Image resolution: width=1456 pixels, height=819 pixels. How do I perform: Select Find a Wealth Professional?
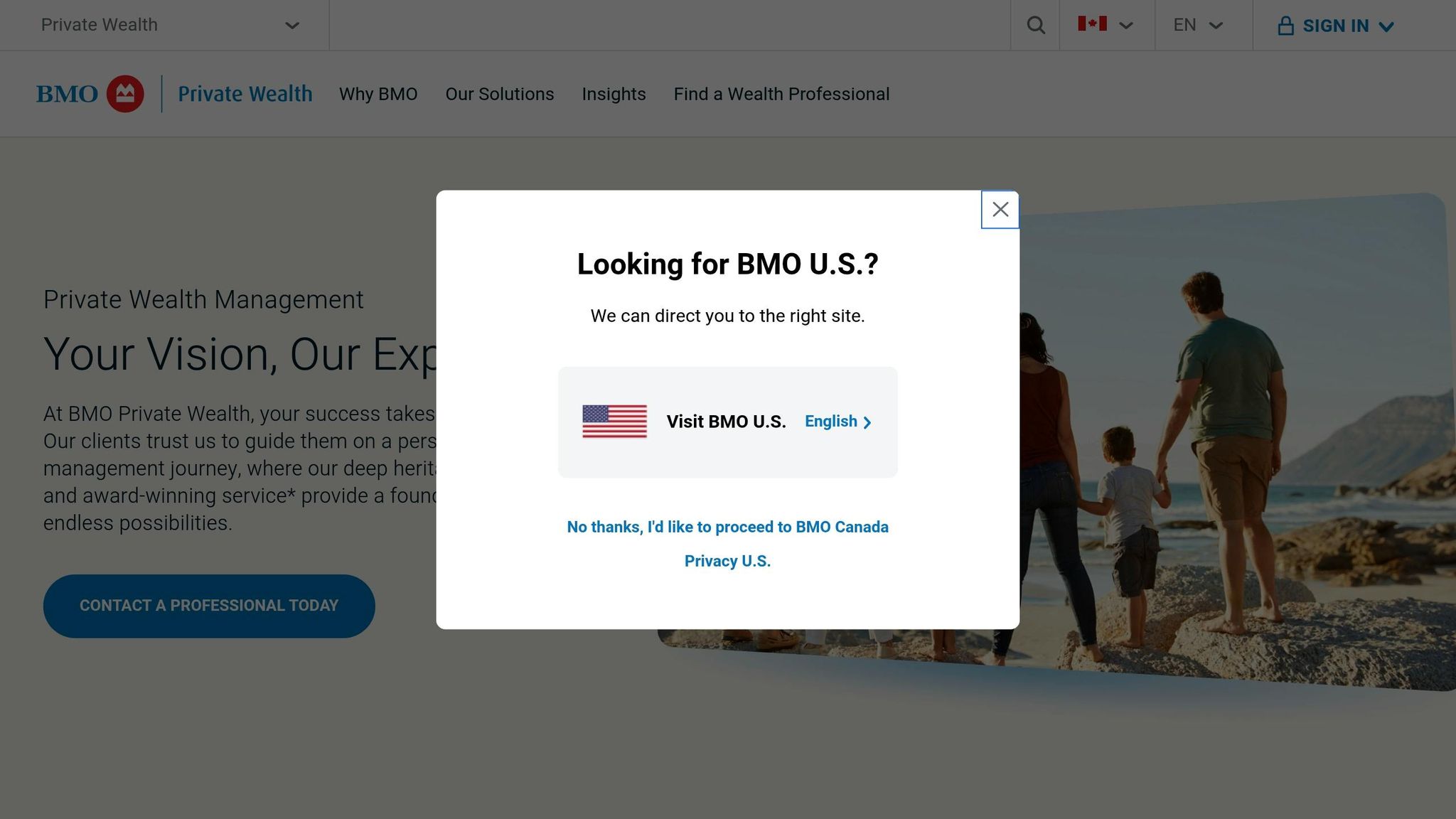pyautogui.click(x=781, y=94)
